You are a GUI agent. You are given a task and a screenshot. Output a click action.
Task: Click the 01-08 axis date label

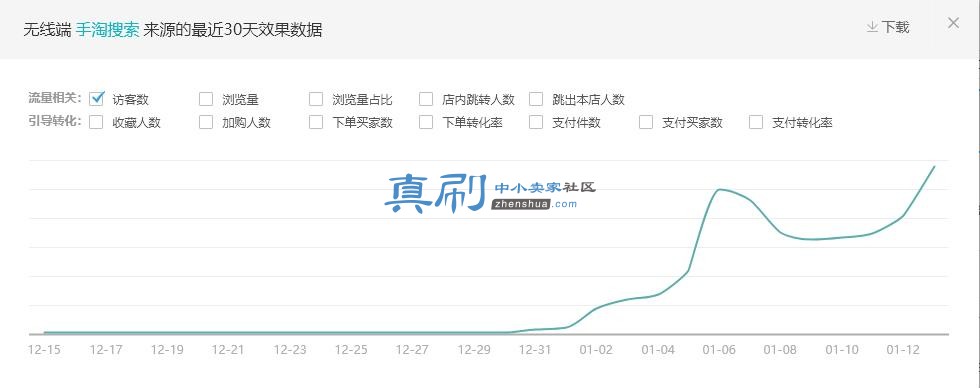click(x=781, y=350)
